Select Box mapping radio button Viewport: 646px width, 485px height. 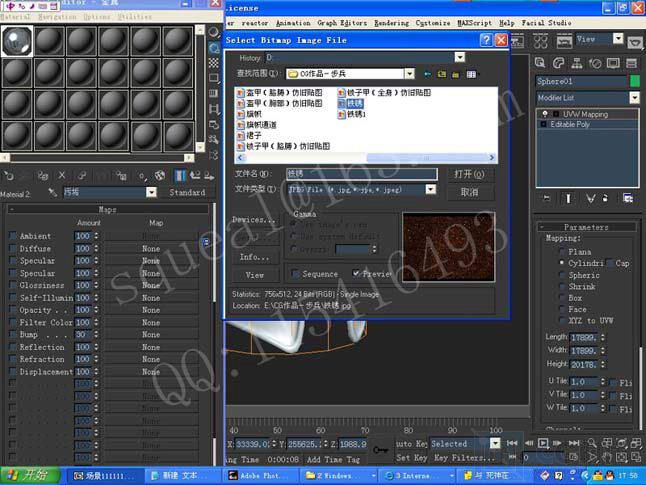click(562, 298)
